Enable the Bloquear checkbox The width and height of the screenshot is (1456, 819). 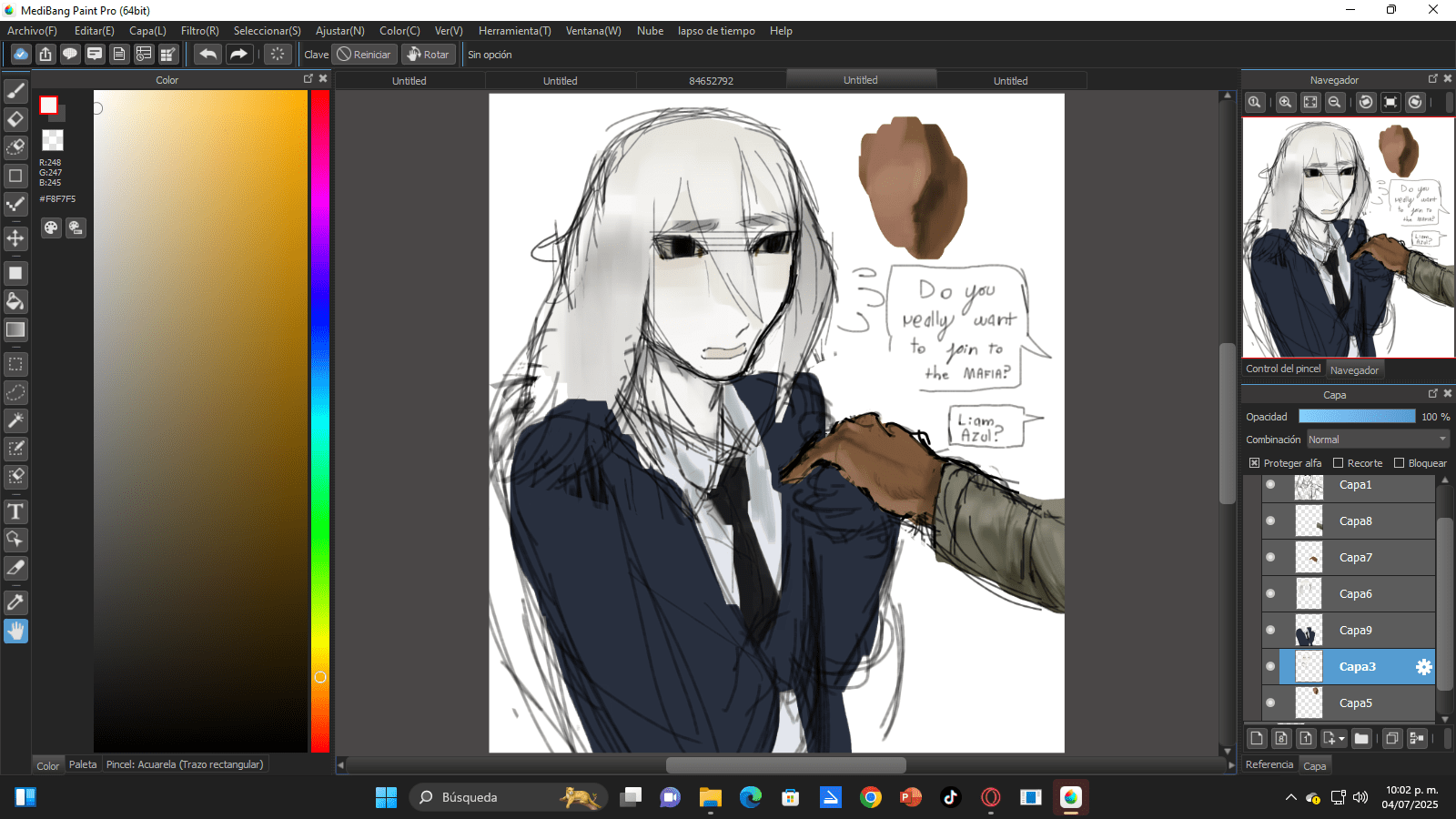(x=1399, y=463)
